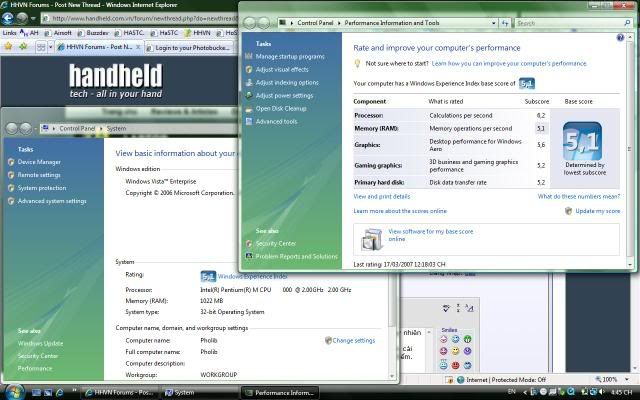This screenshot has width=640, height=400.
Task: Click Update my score link
Action: click(598, 211)
